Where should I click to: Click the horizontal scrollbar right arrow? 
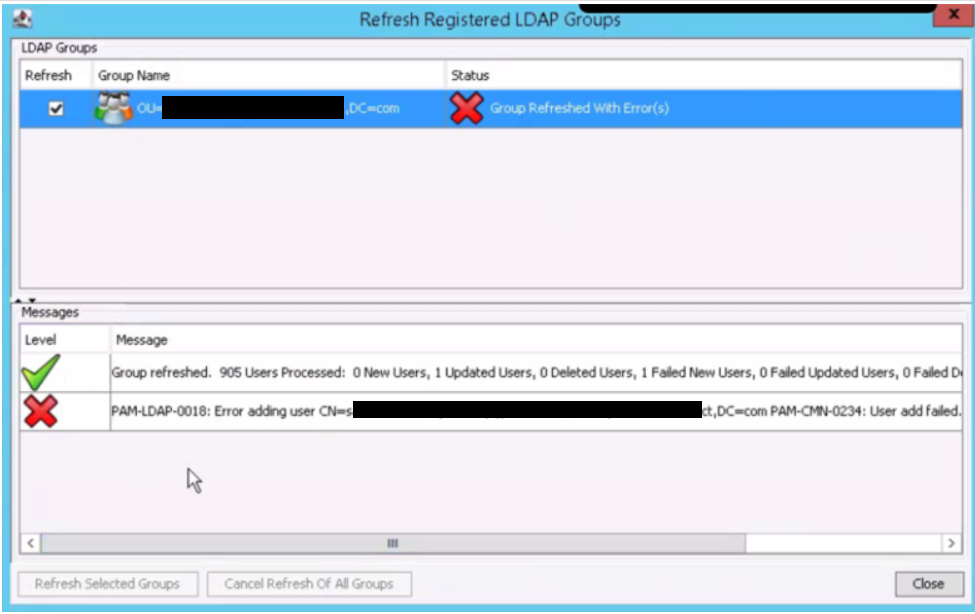coord(951,543)
